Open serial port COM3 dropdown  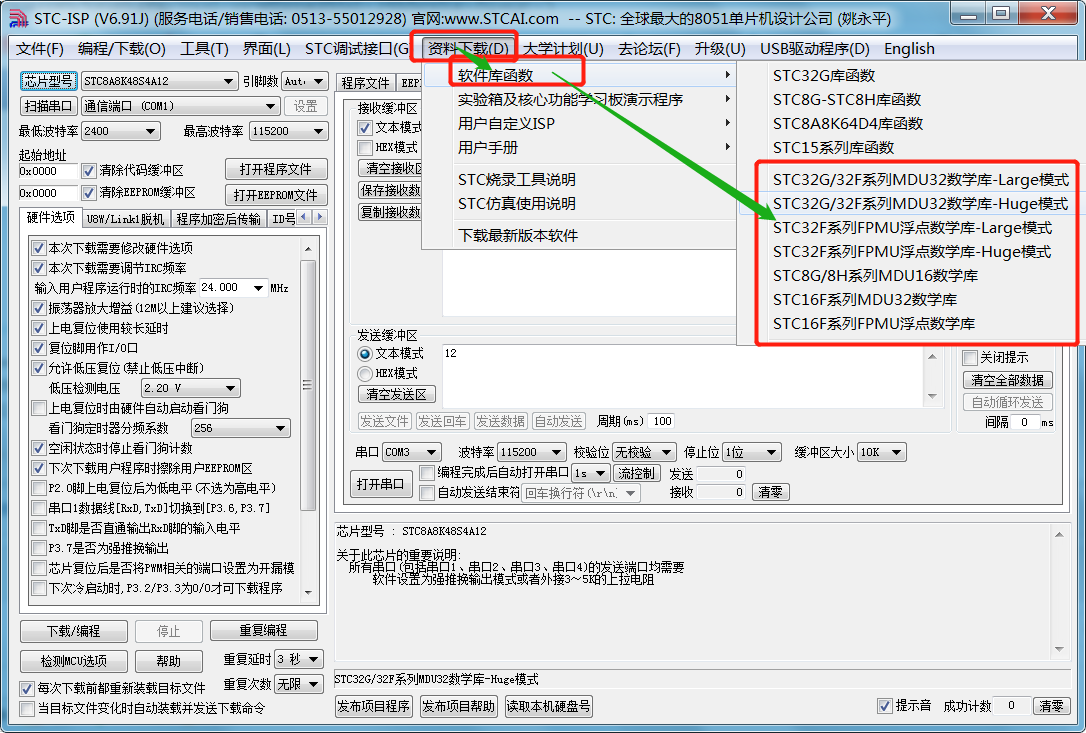(411, 452)
